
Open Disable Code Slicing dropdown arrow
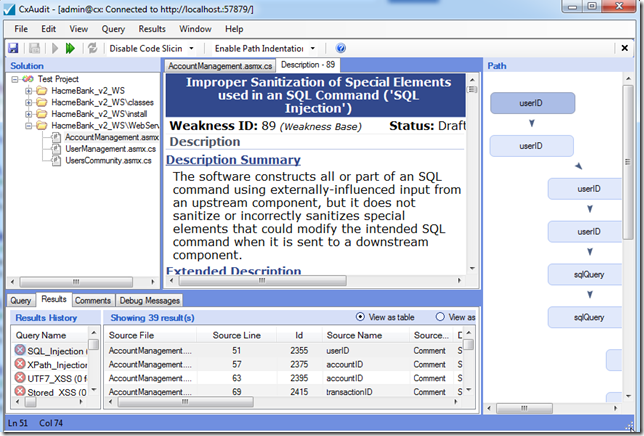(x=191, y=48)
